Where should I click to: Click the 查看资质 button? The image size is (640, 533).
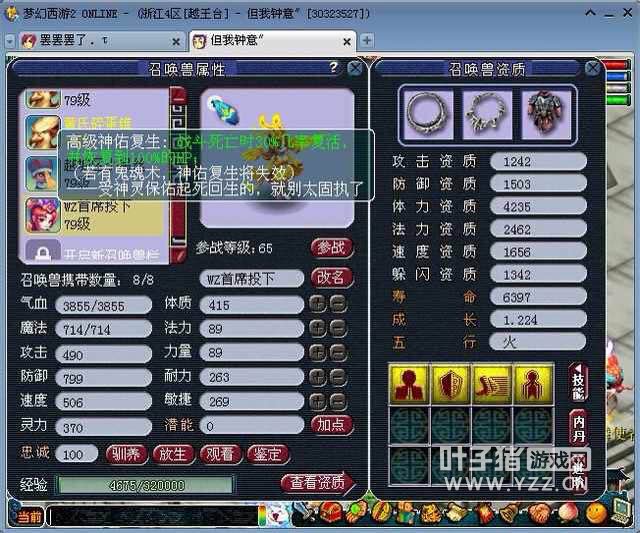click(318, 483)
